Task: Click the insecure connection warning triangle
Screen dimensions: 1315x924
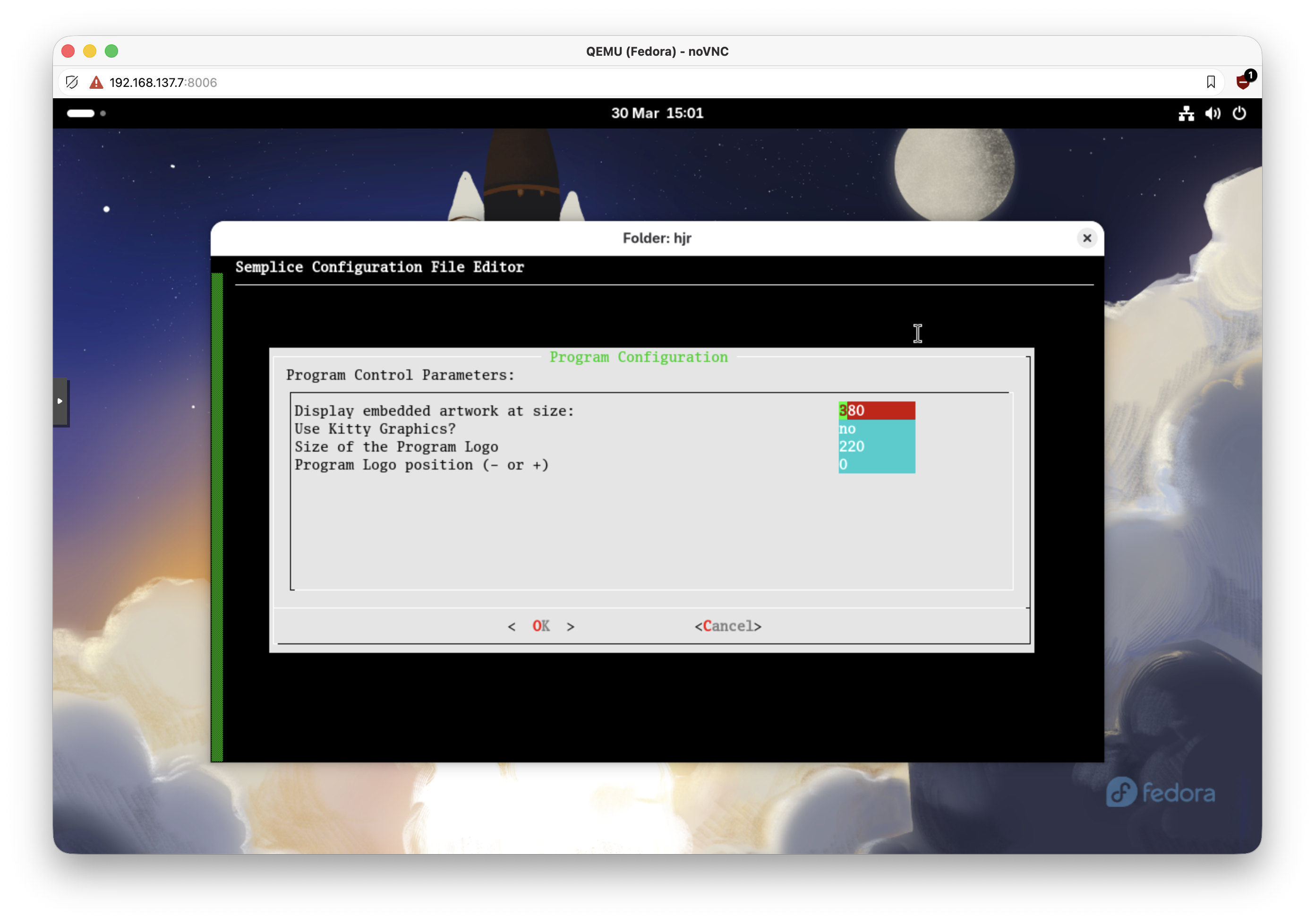Action: click(96, 83)
